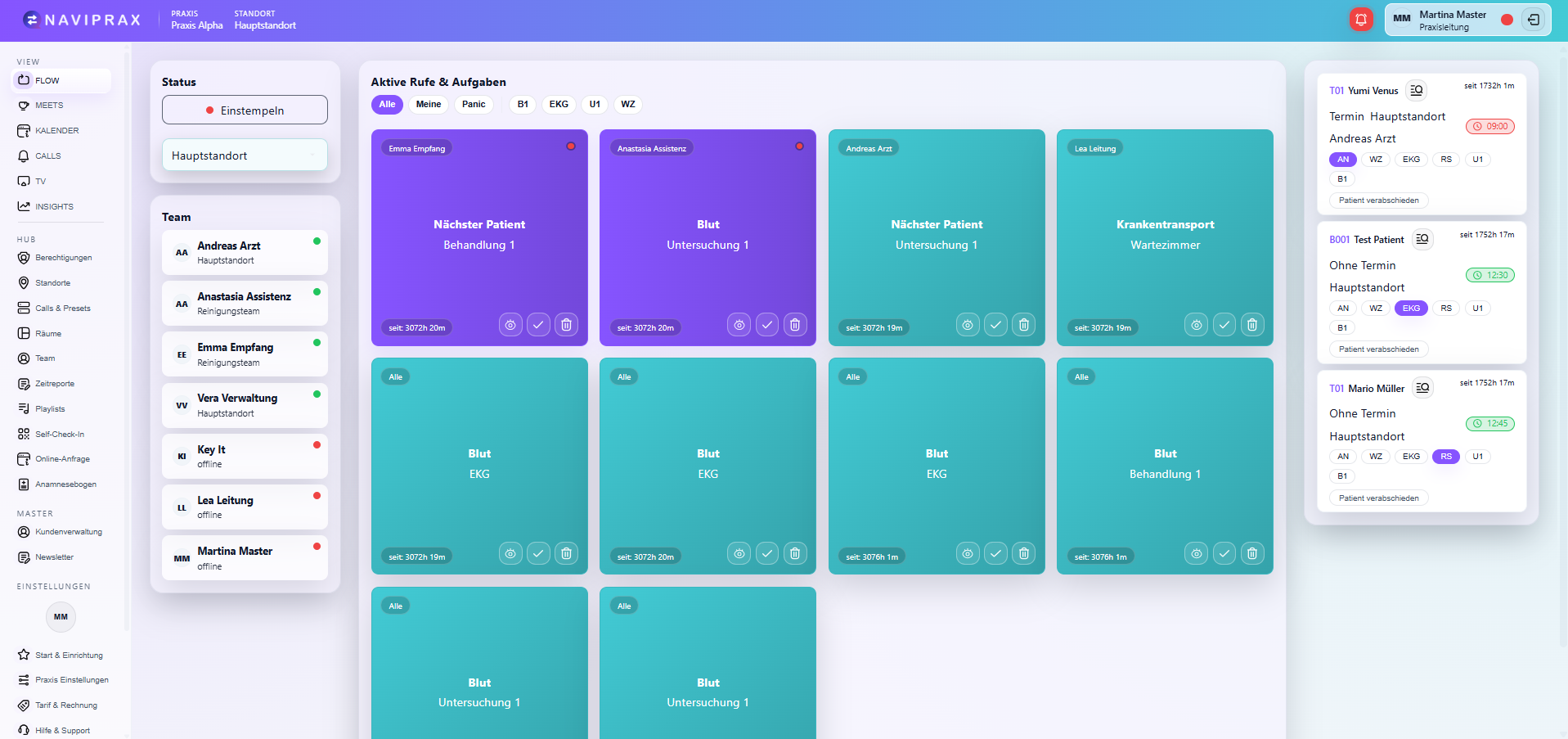Mark Emma Empfang's Nächster Patient card done
Image resolution: width=1568 pixels, height=739 pixels.
(x=538, y=325)
